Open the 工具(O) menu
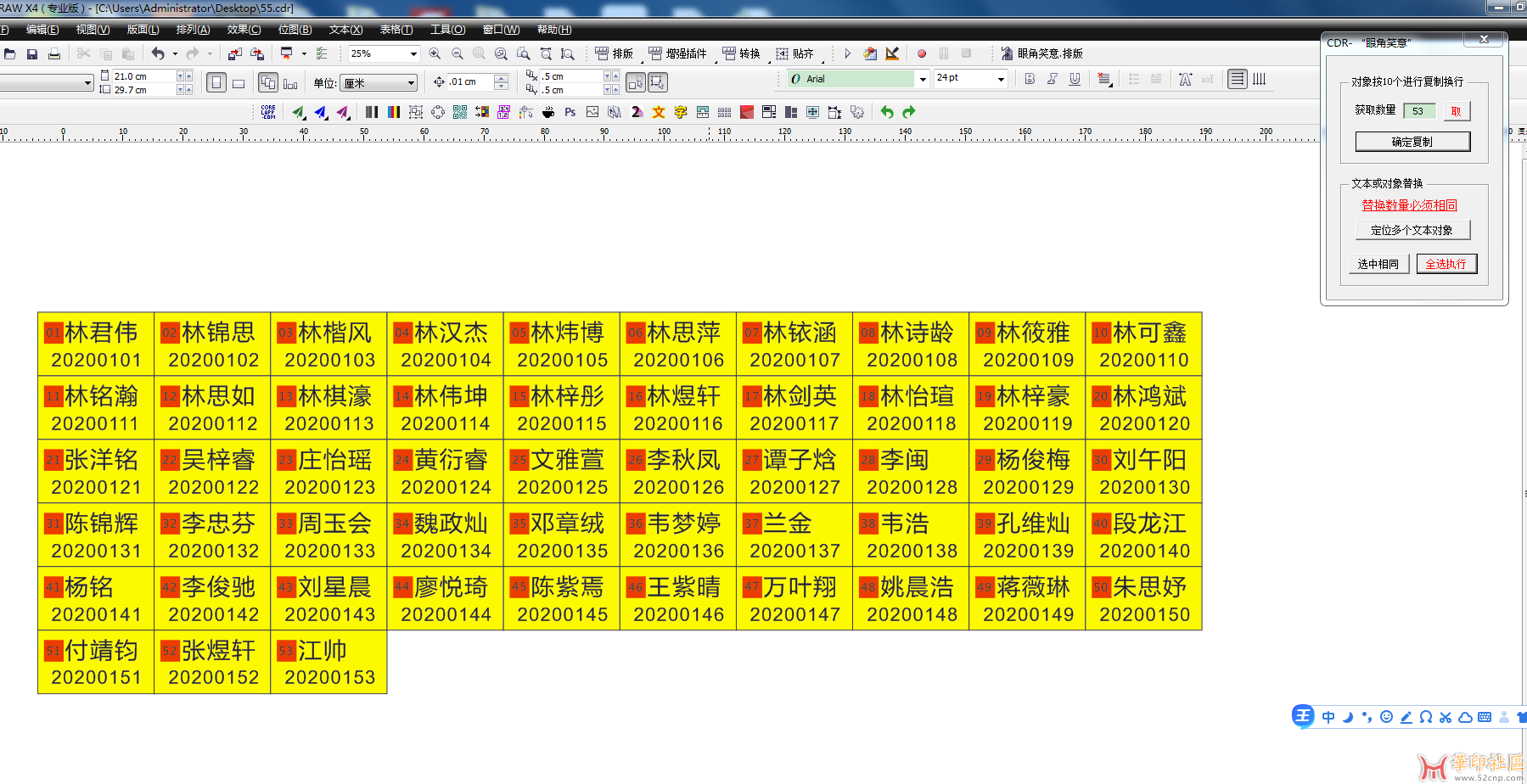The image size is (1527, 784). click(x=447, y=30)
